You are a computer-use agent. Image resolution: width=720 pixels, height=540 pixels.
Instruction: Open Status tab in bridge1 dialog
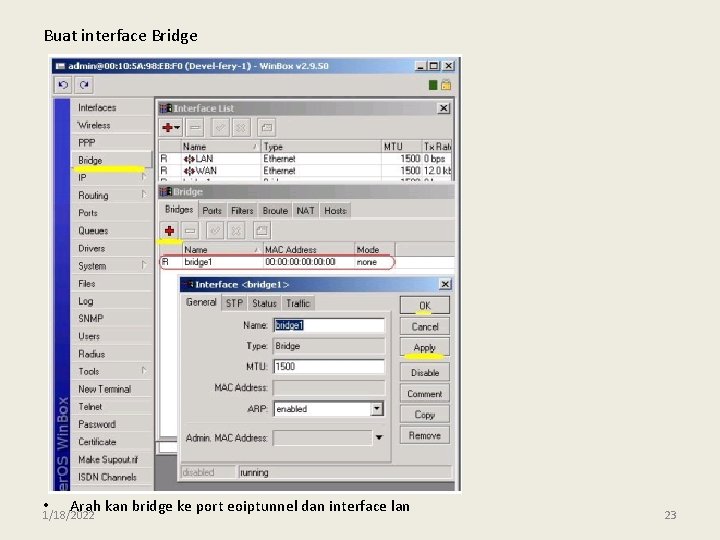[264, 304]
